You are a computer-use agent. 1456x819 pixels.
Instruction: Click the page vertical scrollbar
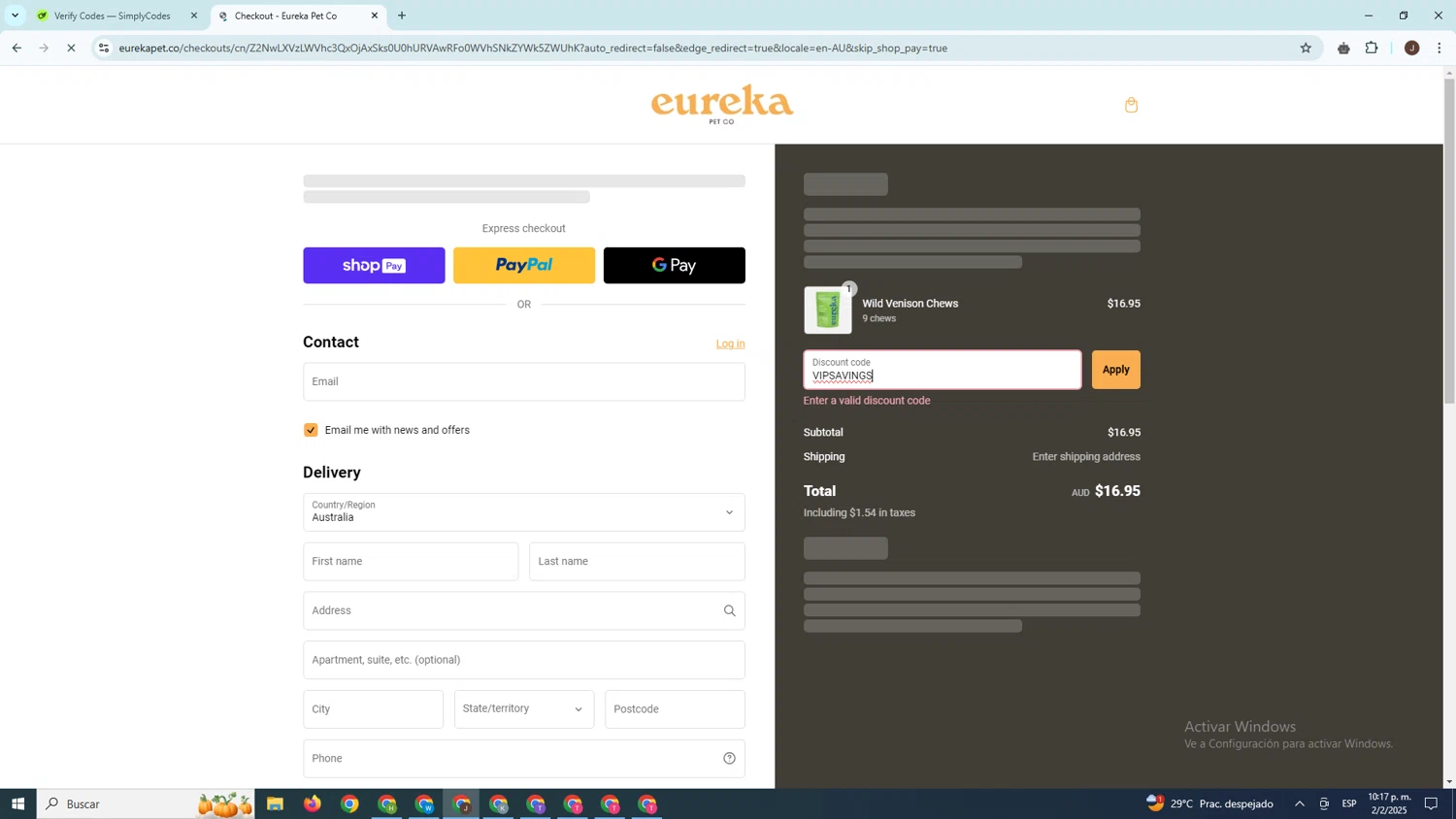point(1449,241)
